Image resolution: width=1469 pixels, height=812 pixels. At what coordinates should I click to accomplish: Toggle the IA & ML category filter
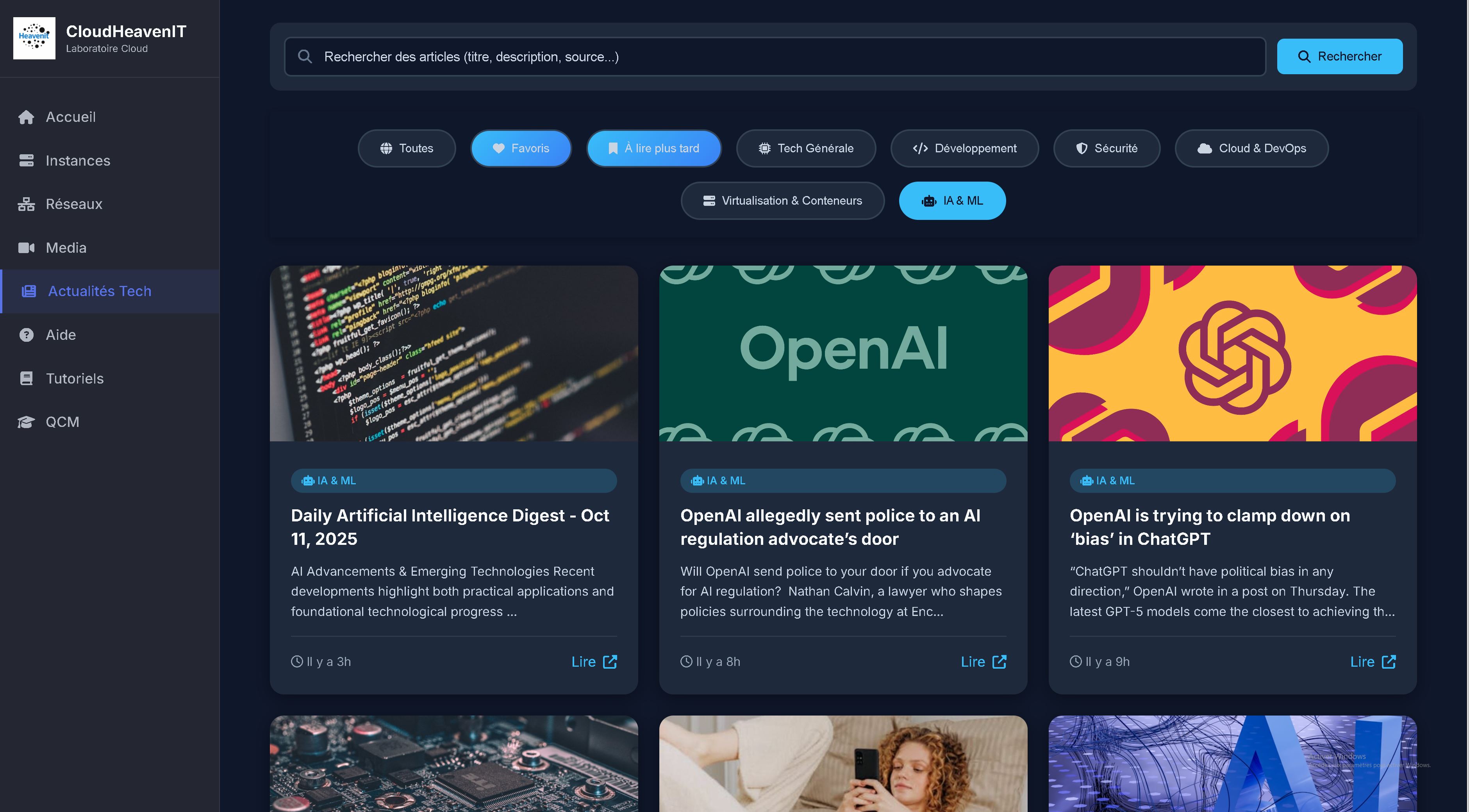point(952,201)
